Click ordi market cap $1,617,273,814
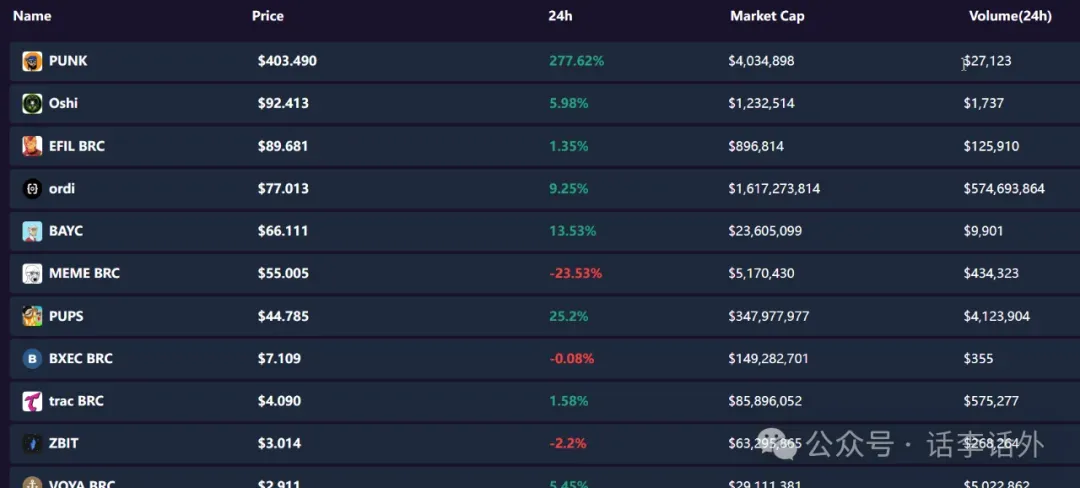1080x488 pixels. (x=774, y=189)
